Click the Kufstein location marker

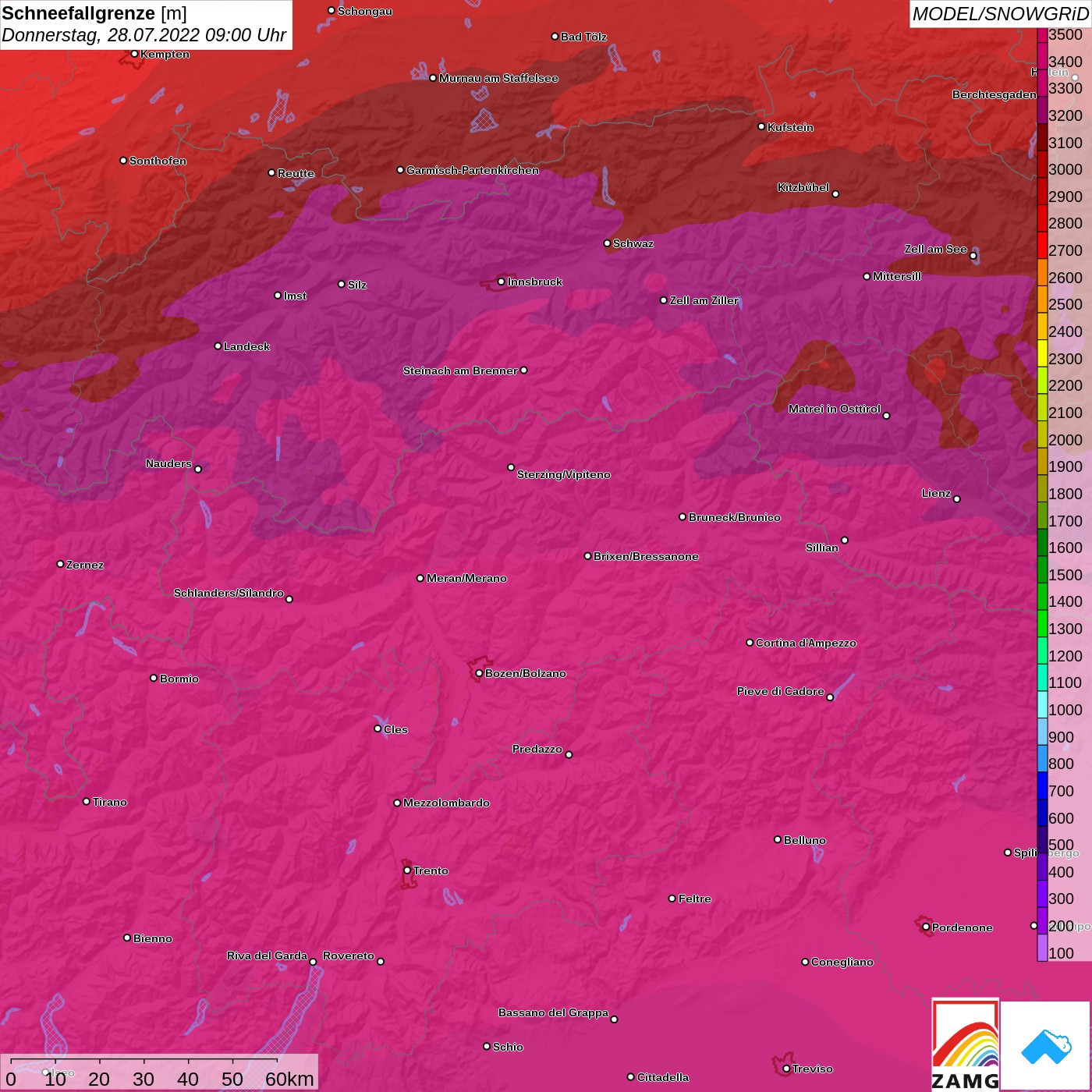pos(761,126)
